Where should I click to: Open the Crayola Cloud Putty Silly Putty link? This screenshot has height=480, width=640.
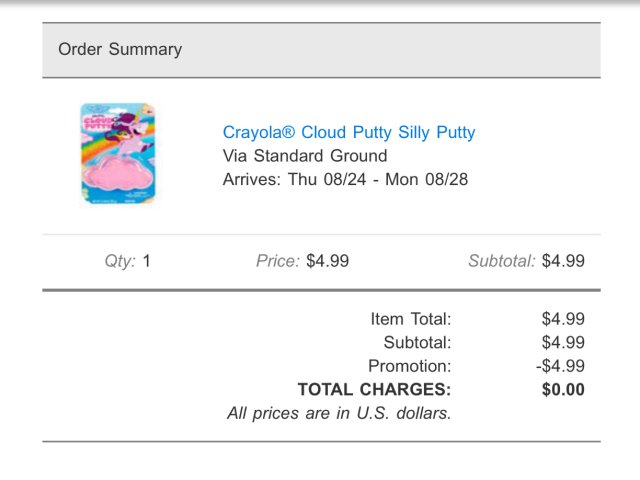pyautogui.click(x=348, y=132)
